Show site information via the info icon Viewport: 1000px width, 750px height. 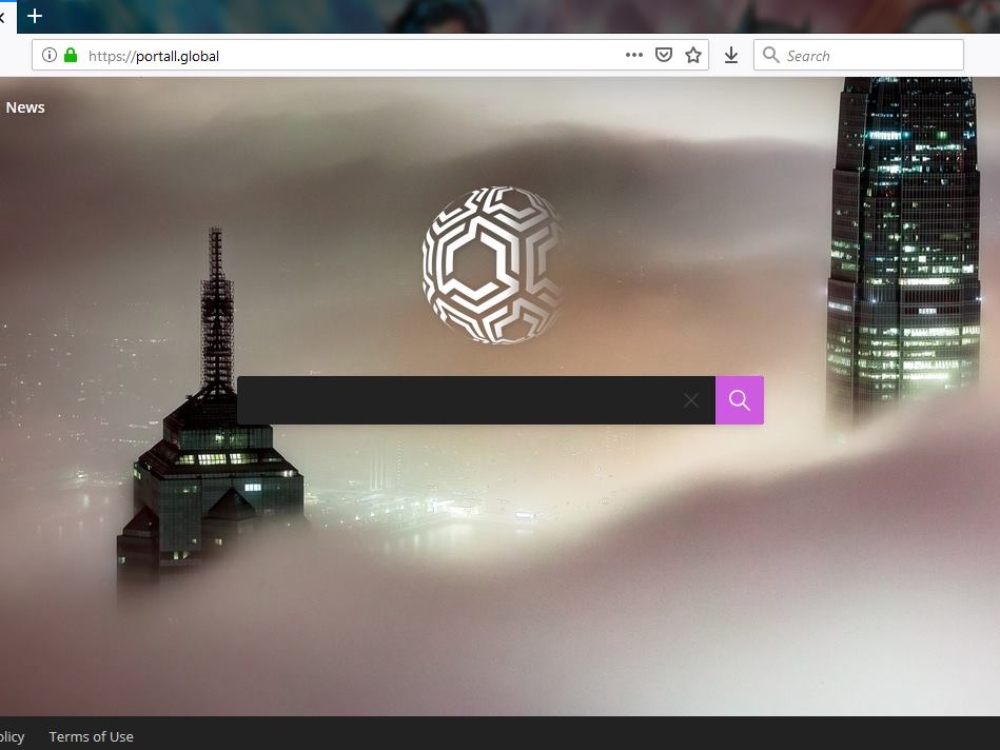[x=49, y=56]
